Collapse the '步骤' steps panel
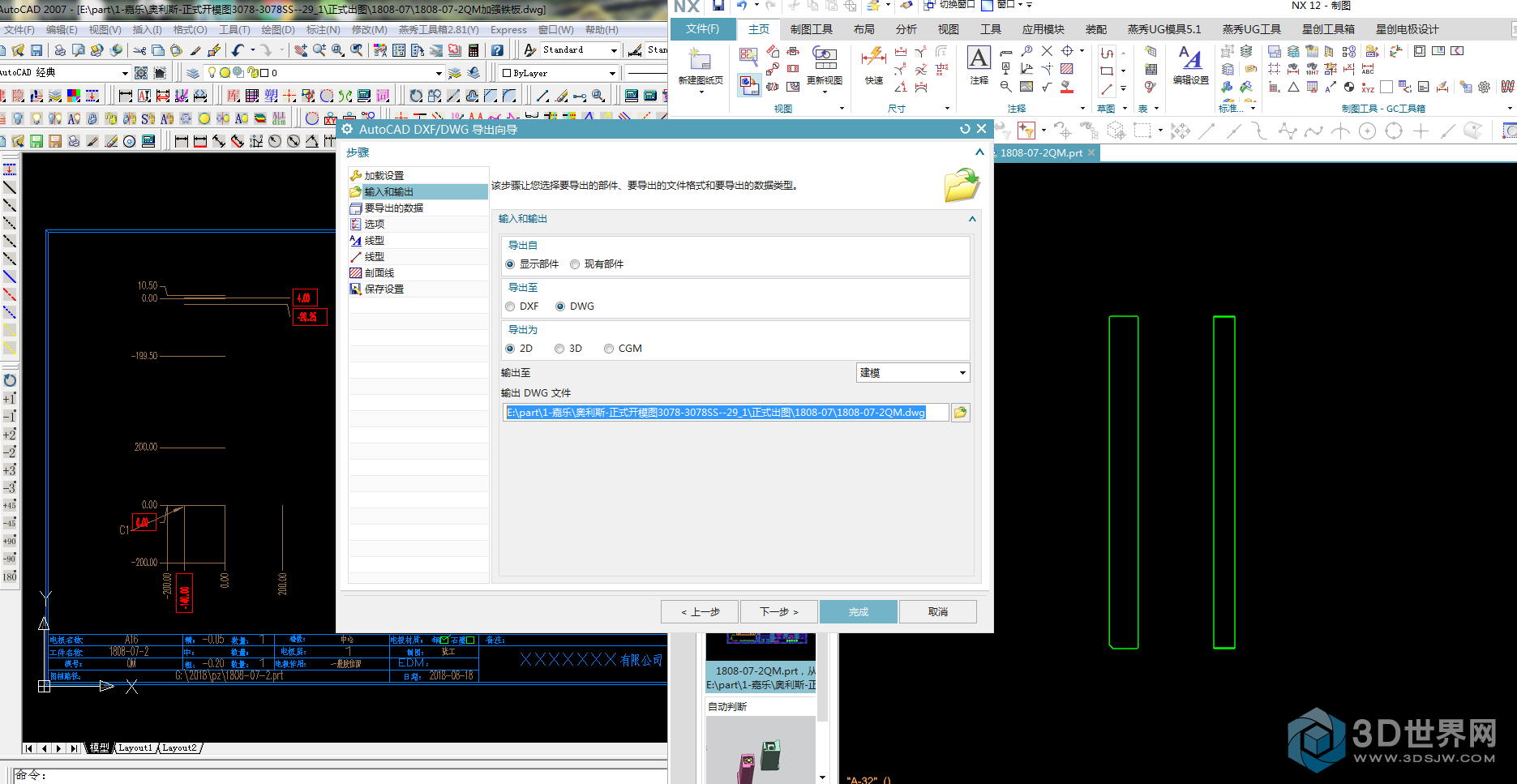This screenshot has width=1517, height=784. (x=979, y=152)
